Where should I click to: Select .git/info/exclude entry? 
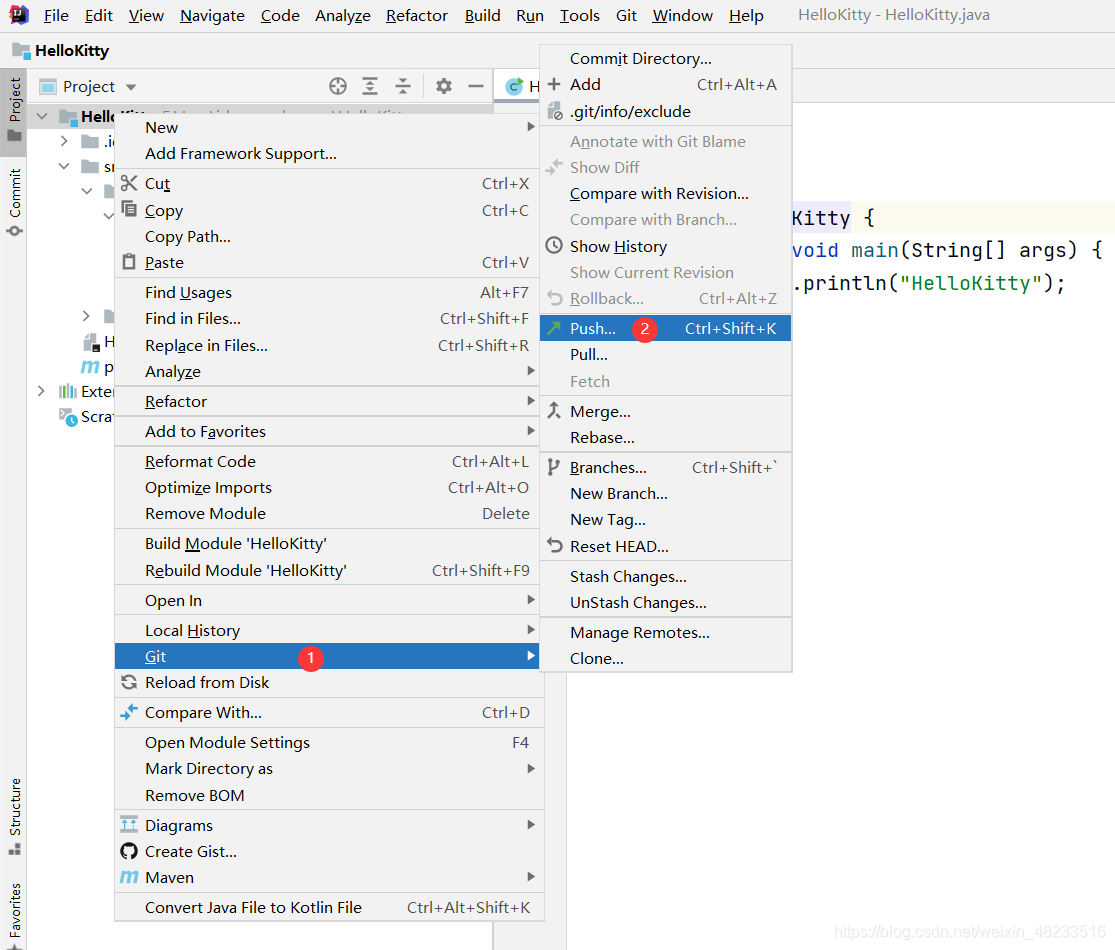coord(666,112)
